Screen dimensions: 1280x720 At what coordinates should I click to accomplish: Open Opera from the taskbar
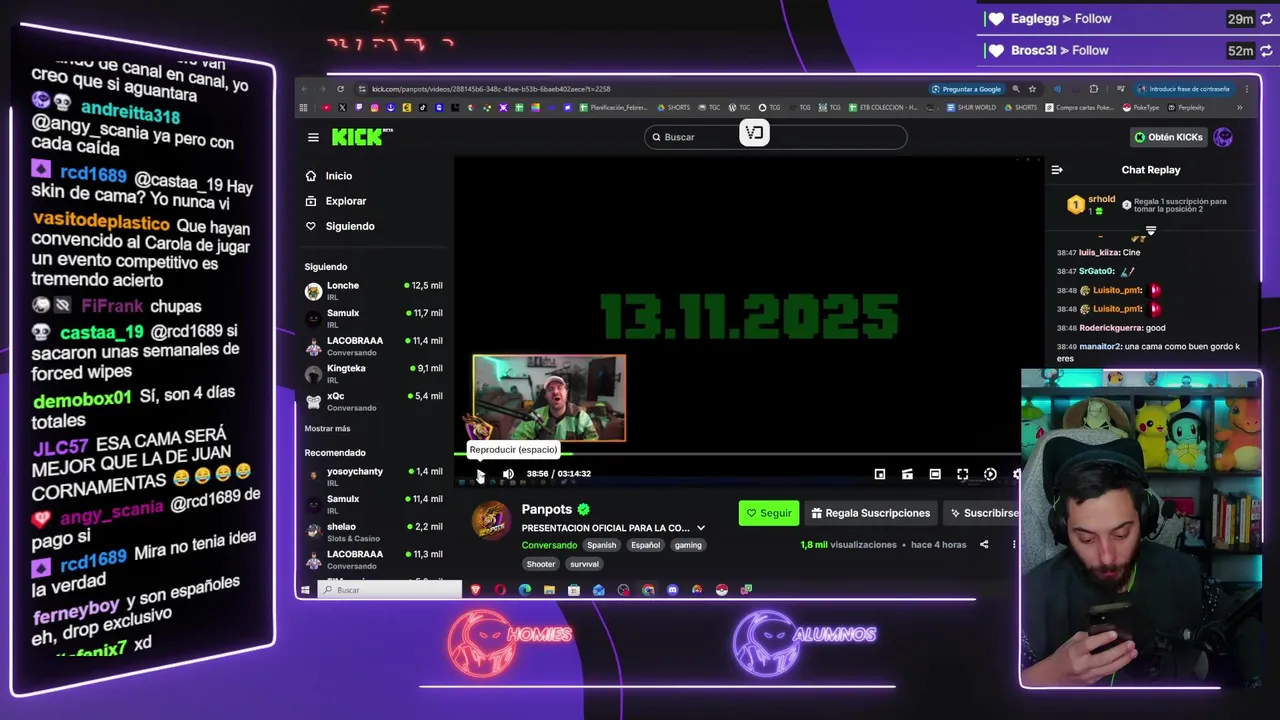(x=500, y=590)
